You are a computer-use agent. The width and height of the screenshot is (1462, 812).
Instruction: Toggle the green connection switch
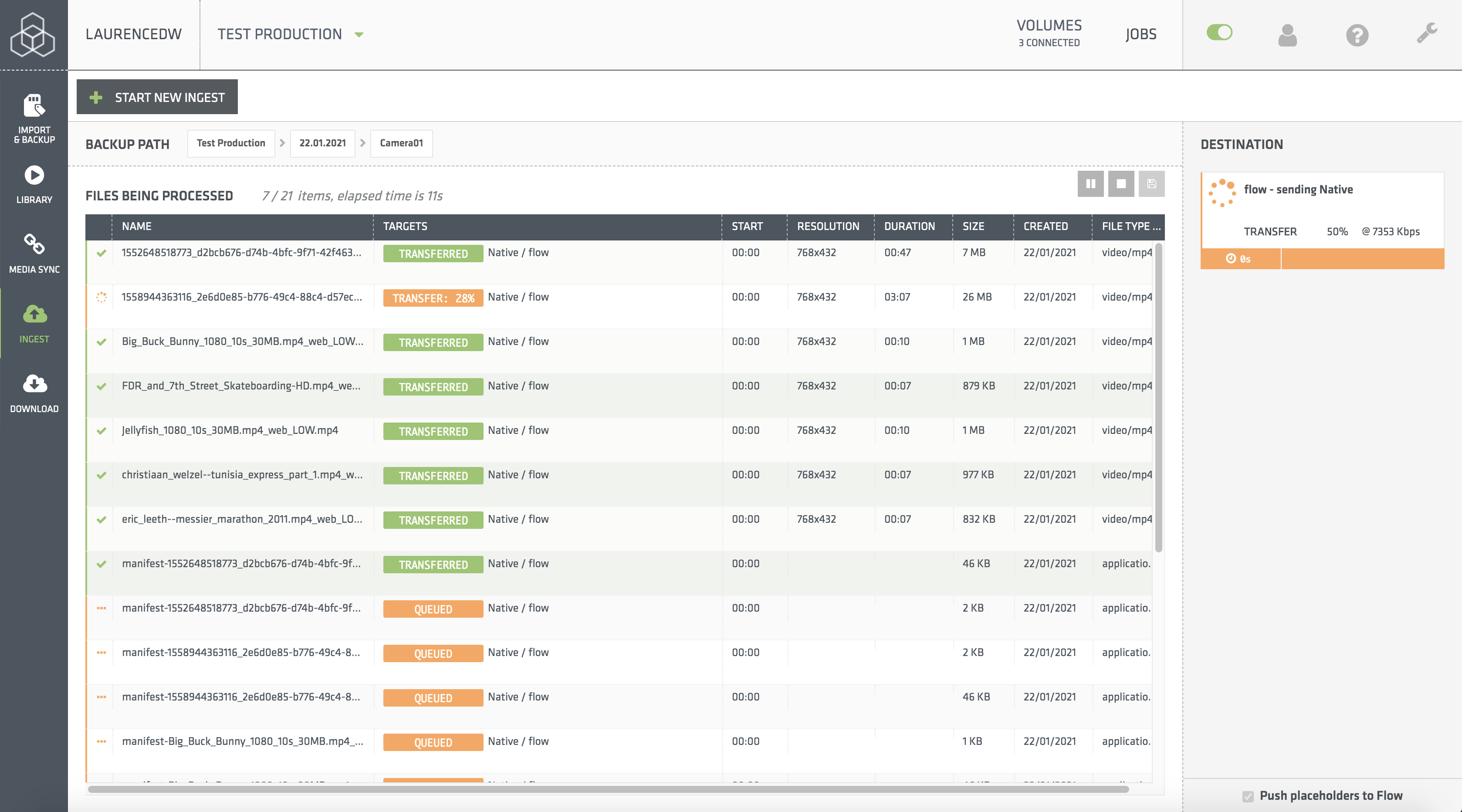(x=1219, y=32)
